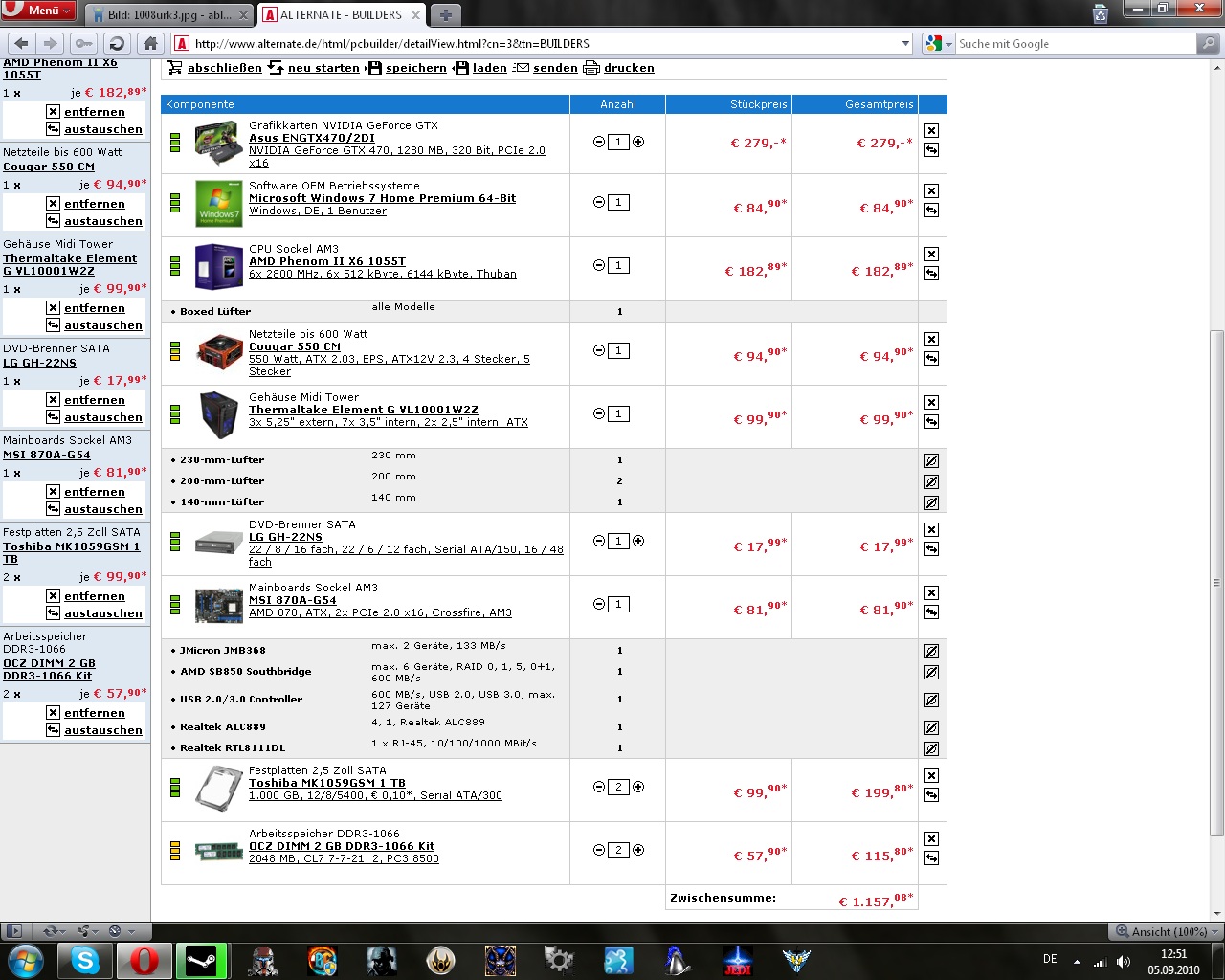The width and height of the screenshot is (1225, 980).
Task: Decrease quantity of OCZ DIMM 2 GB Kit
Action: [599, 850]
